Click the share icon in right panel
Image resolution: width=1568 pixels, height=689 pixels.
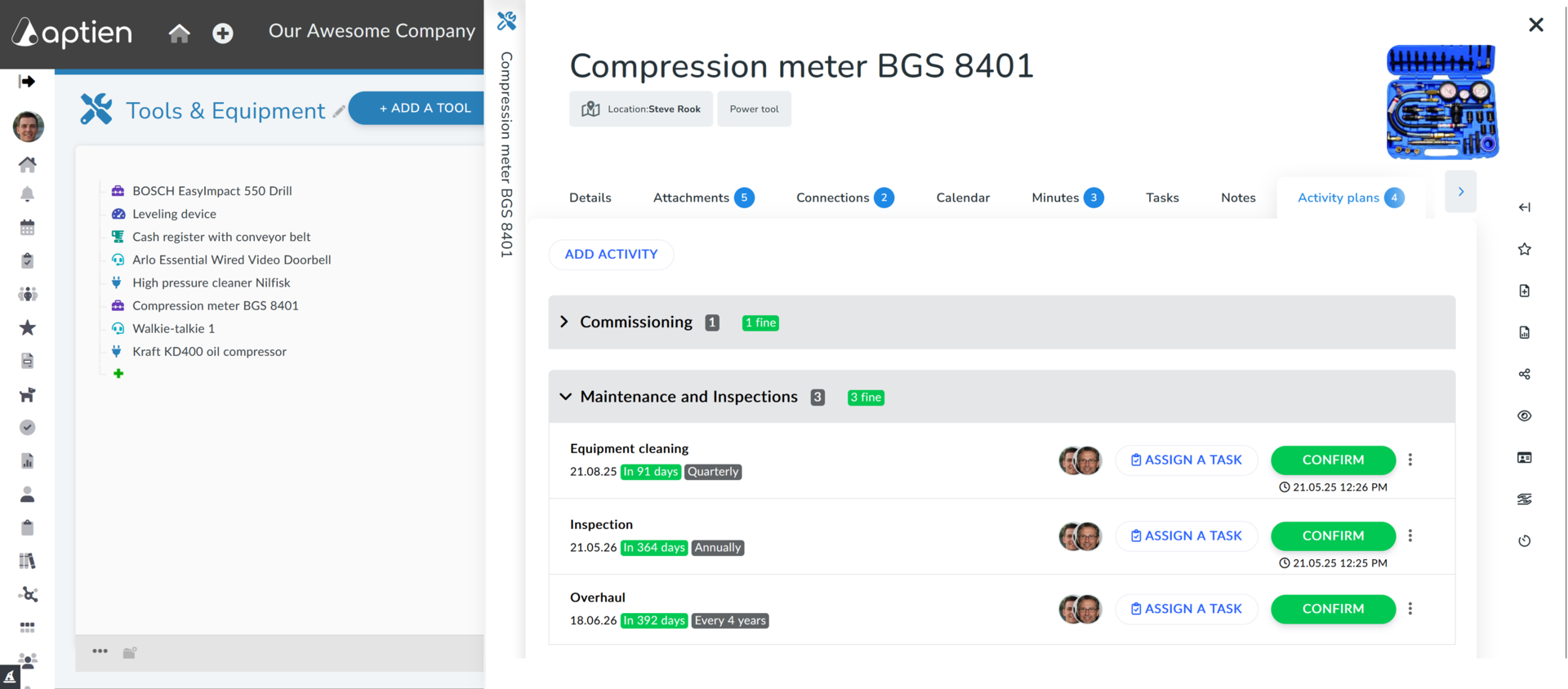[x=1524, y=374]
